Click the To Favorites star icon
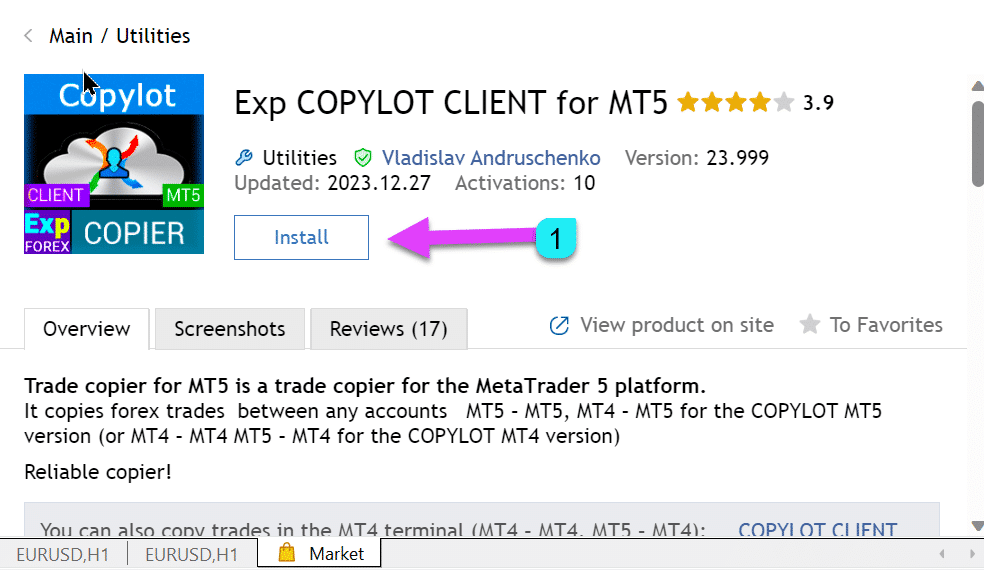Viewport: 984px width, 570px height. [x=809, y=325]
